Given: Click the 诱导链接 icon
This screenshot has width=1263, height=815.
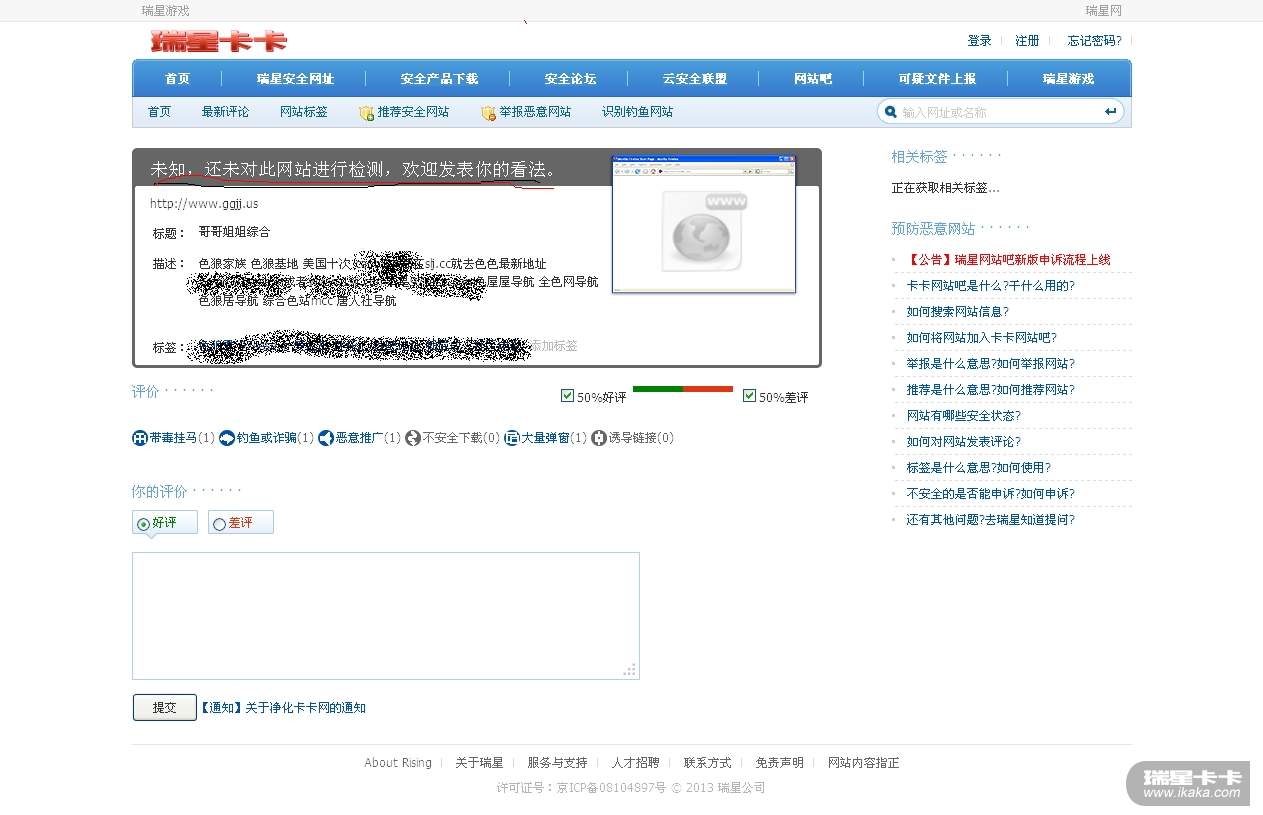Looking at the screenshot, I should (599, 438).
